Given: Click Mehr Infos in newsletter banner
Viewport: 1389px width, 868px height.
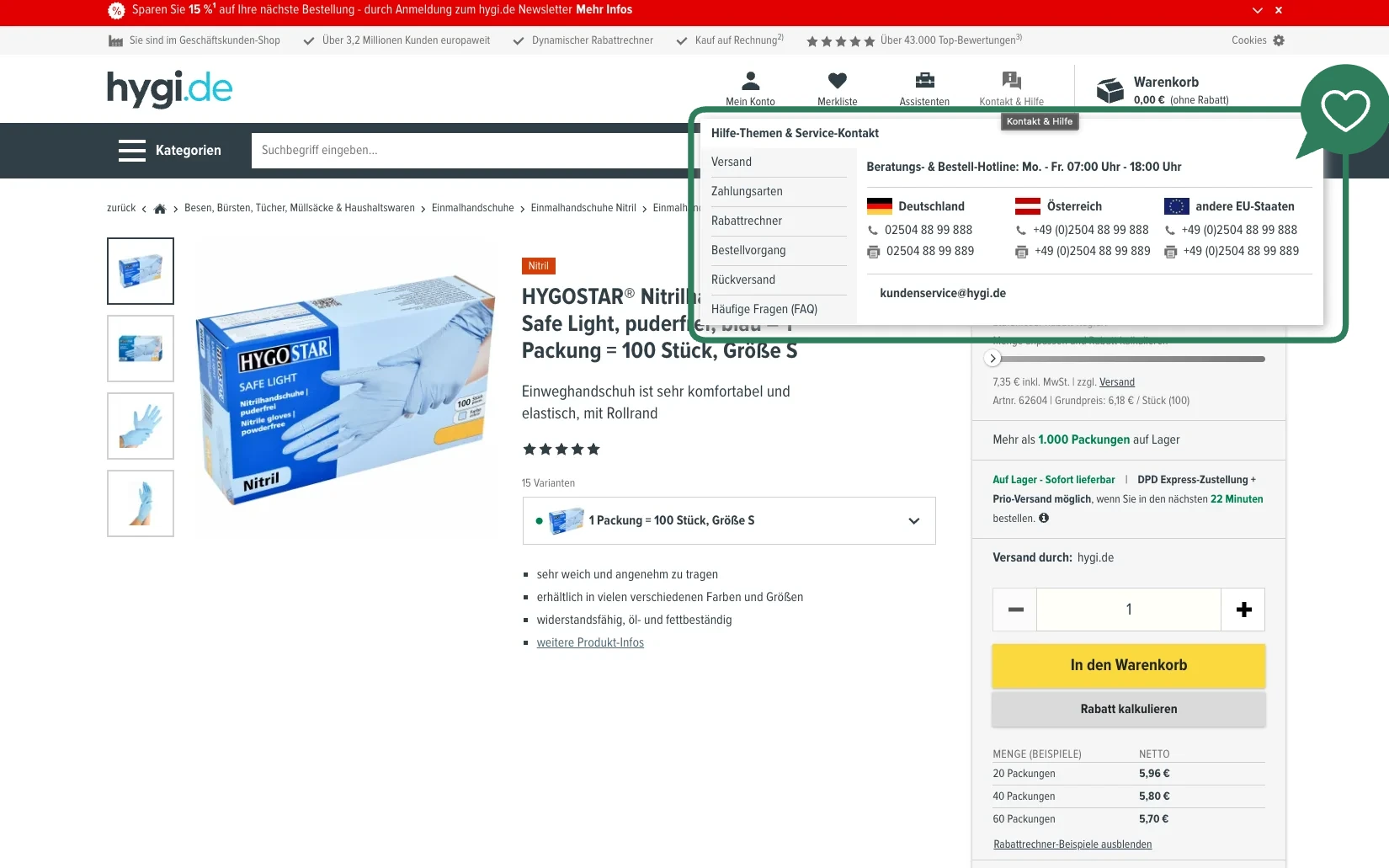Looking at the screenshot, I should pyautogui.click(x=604, y=10).
